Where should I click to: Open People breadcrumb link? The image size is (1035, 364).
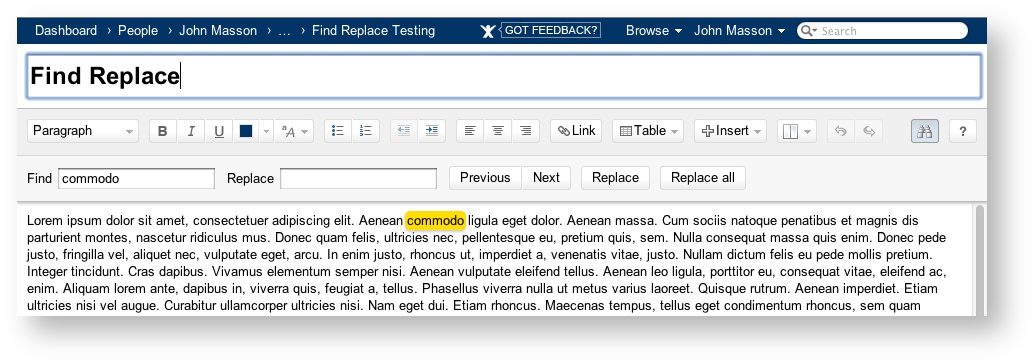138,30
